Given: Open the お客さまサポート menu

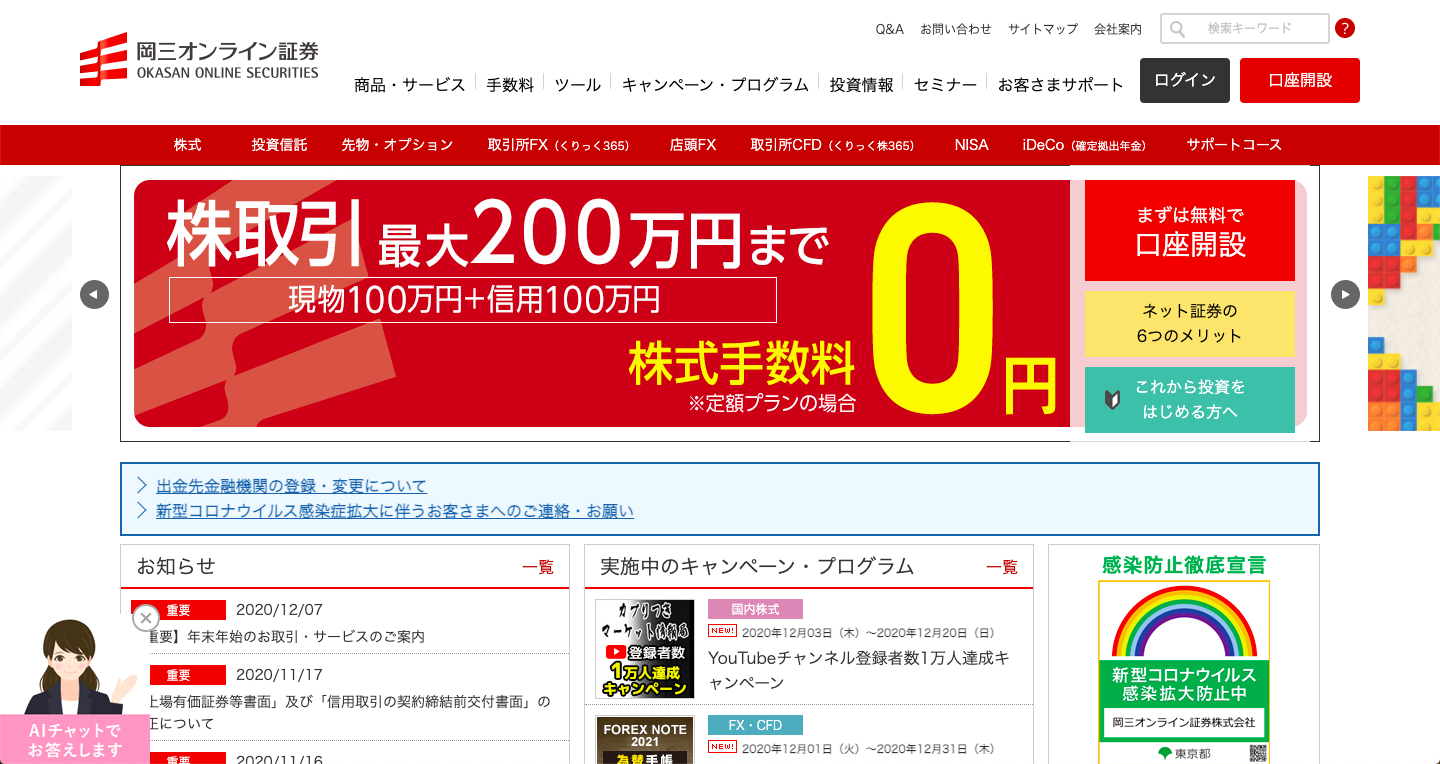Looking at the screenshot, I should (x=1061, y=84).
